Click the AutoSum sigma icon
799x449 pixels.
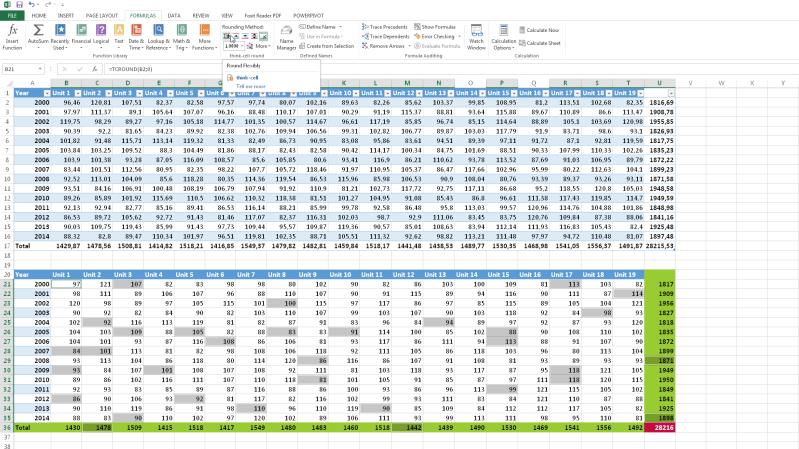(38, 31)
